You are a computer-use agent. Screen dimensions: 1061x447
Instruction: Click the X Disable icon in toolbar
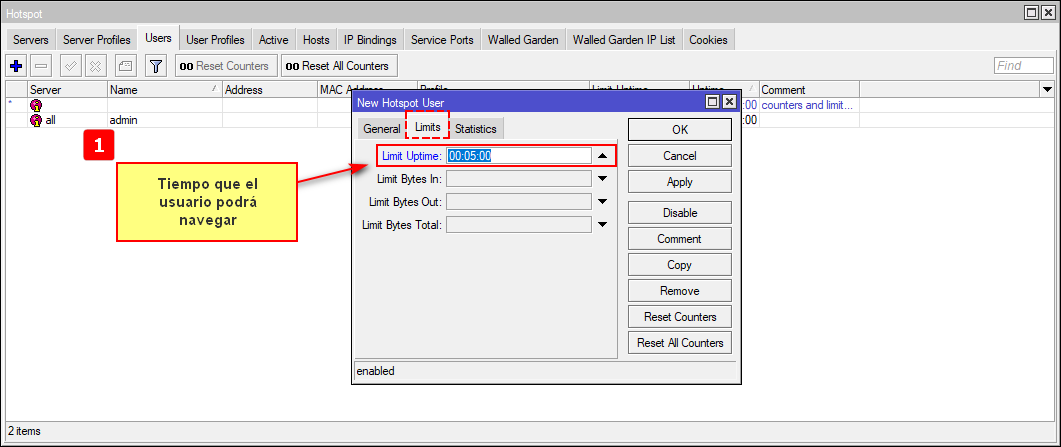96,66
